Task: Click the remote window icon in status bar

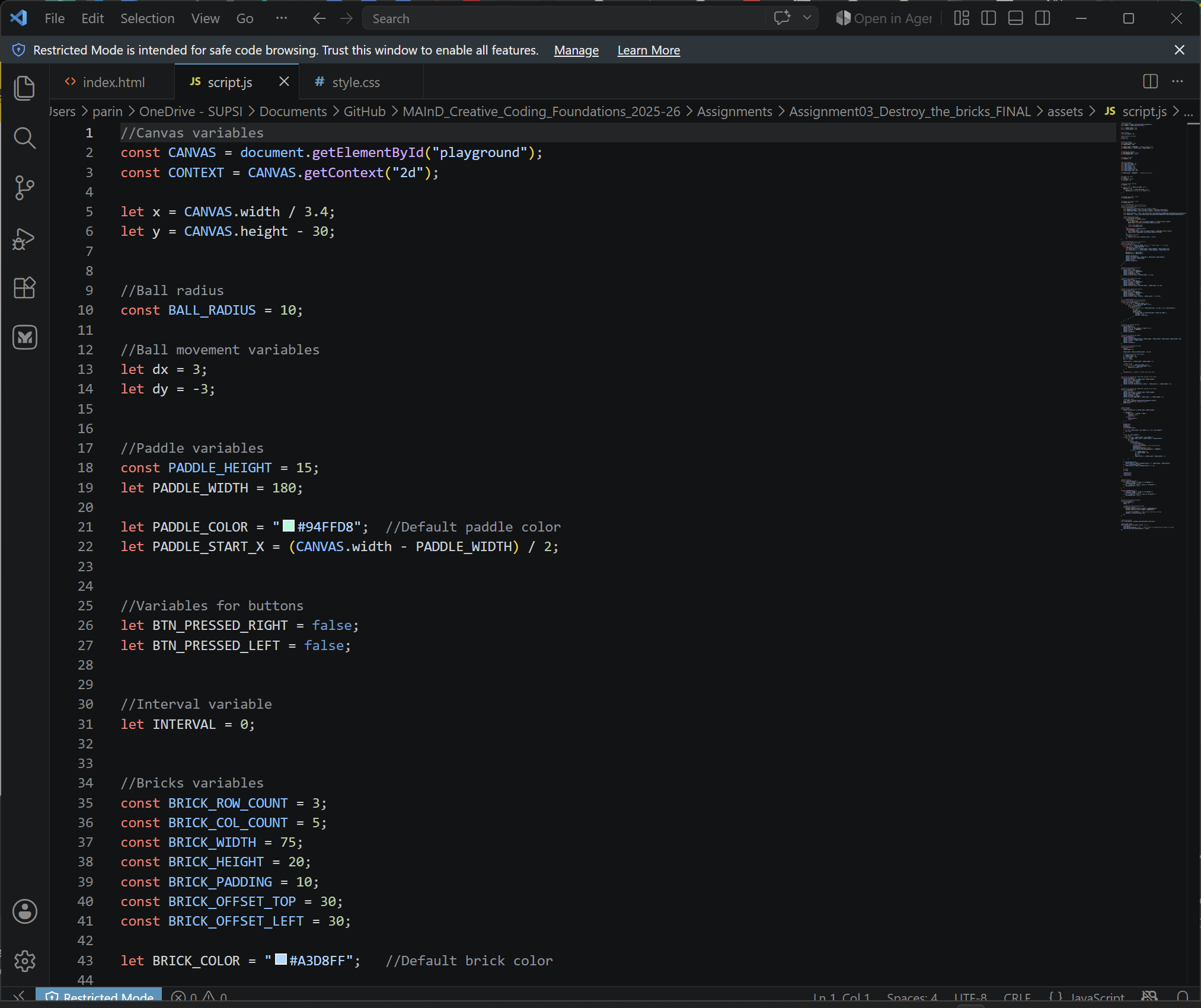Action: tap(18, 997)
